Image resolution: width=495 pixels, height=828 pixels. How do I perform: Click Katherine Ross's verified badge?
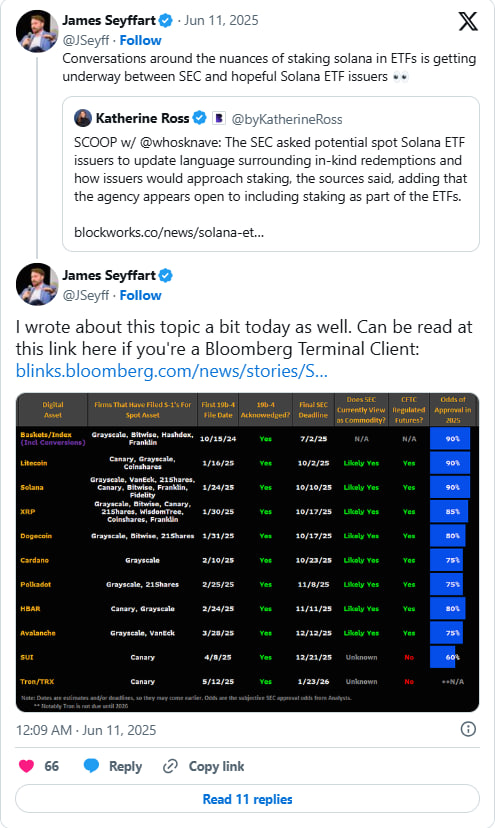click(x=199, y=118)
